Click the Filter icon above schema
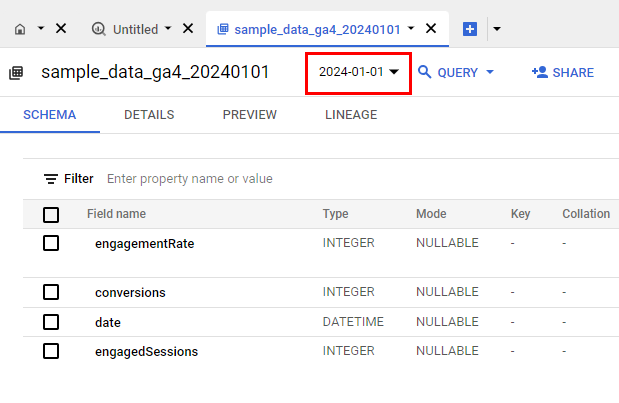The image size is (619, 403). pyautogui.click(x=51, y=179)
